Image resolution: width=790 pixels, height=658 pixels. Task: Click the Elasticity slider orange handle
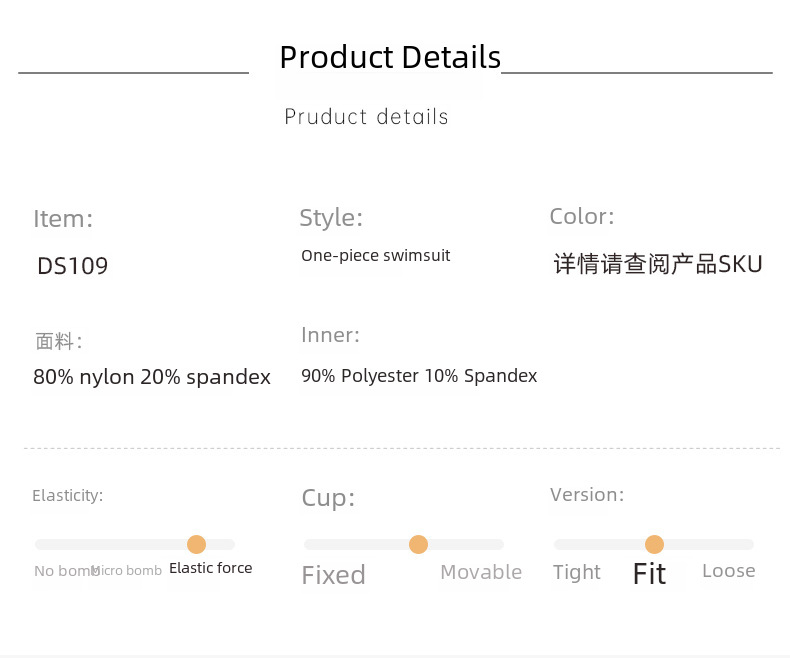coord(196,544)
